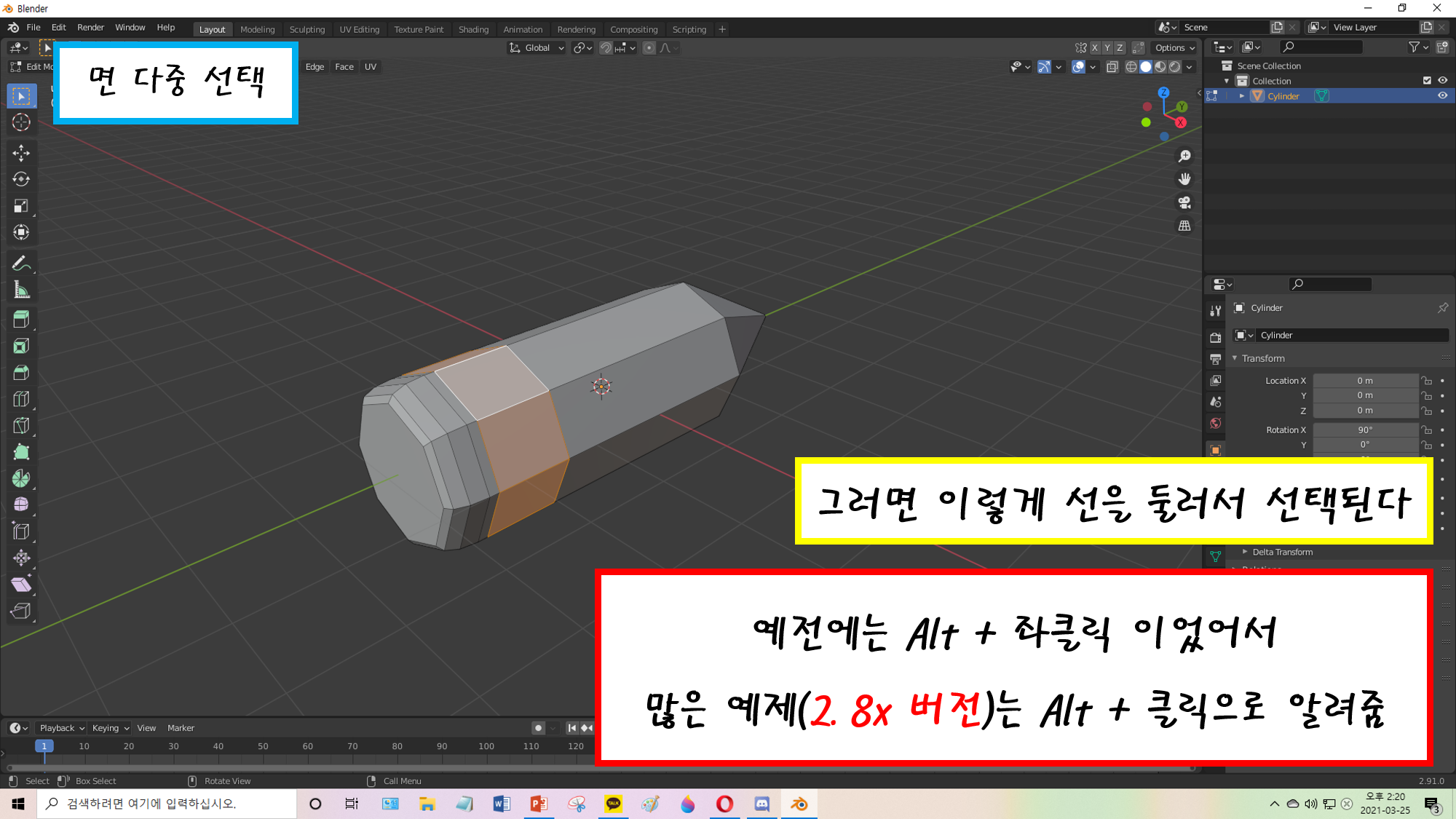The width and height of the screenshot is (1456, 819).
Task: Click the Options button in header
Action: click(x=1174, y=48)
